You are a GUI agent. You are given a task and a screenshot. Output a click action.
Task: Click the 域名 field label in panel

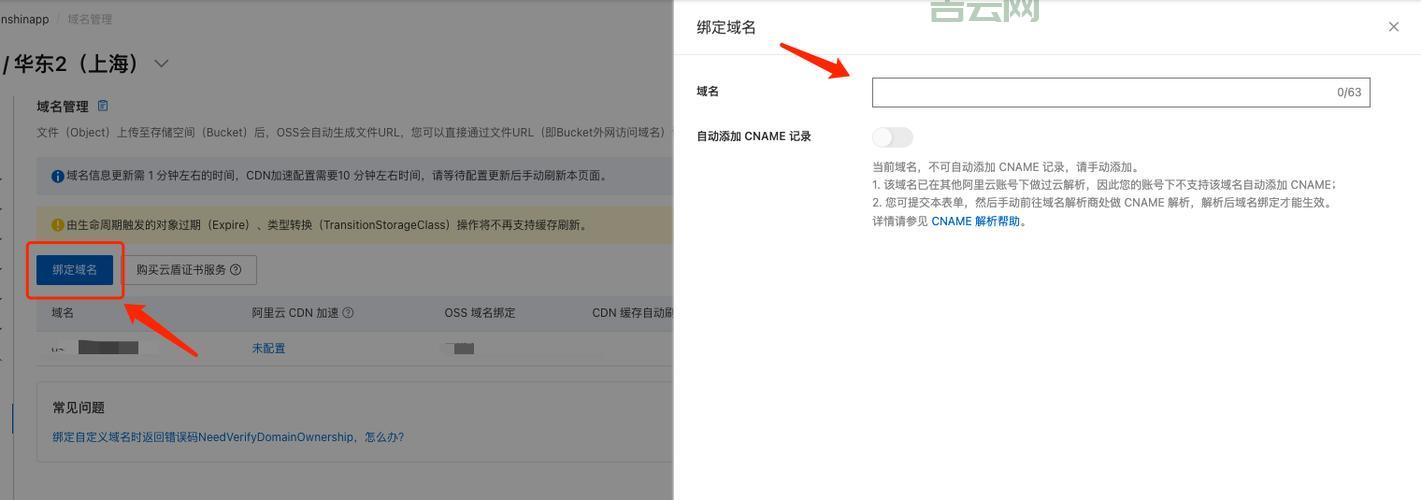coord(708,91)
